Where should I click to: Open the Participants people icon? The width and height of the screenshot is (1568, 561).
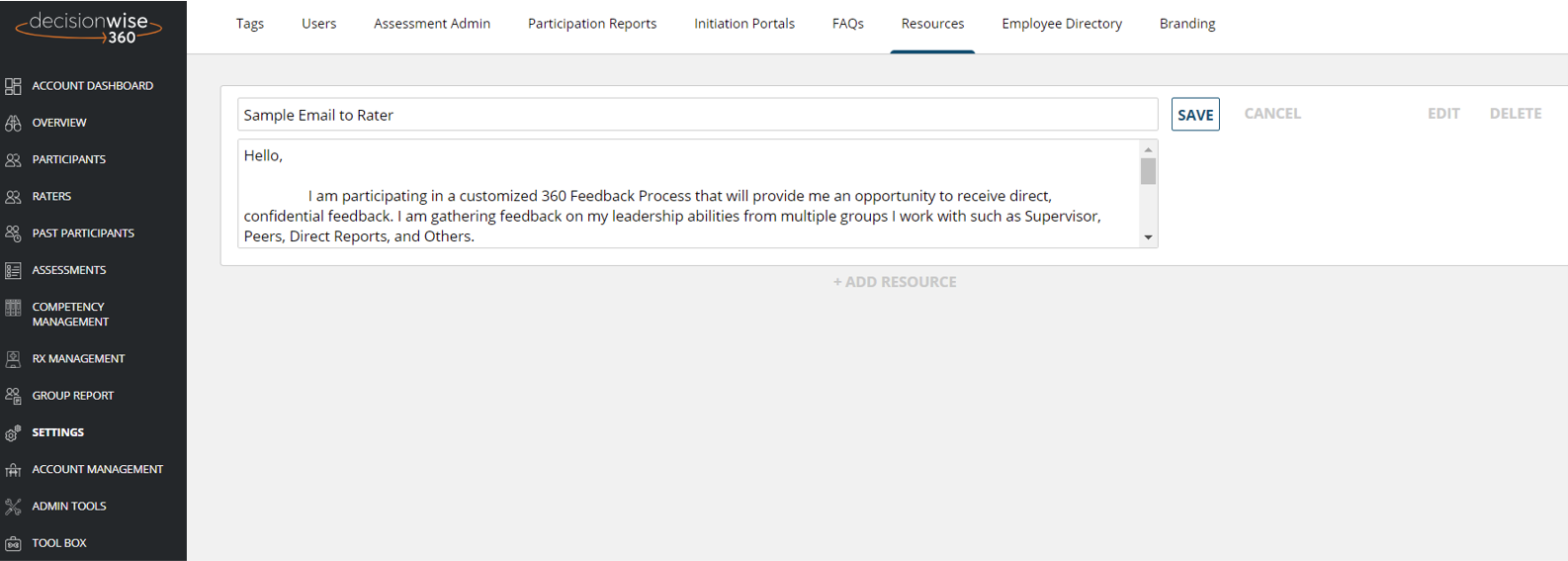(13, 159)
